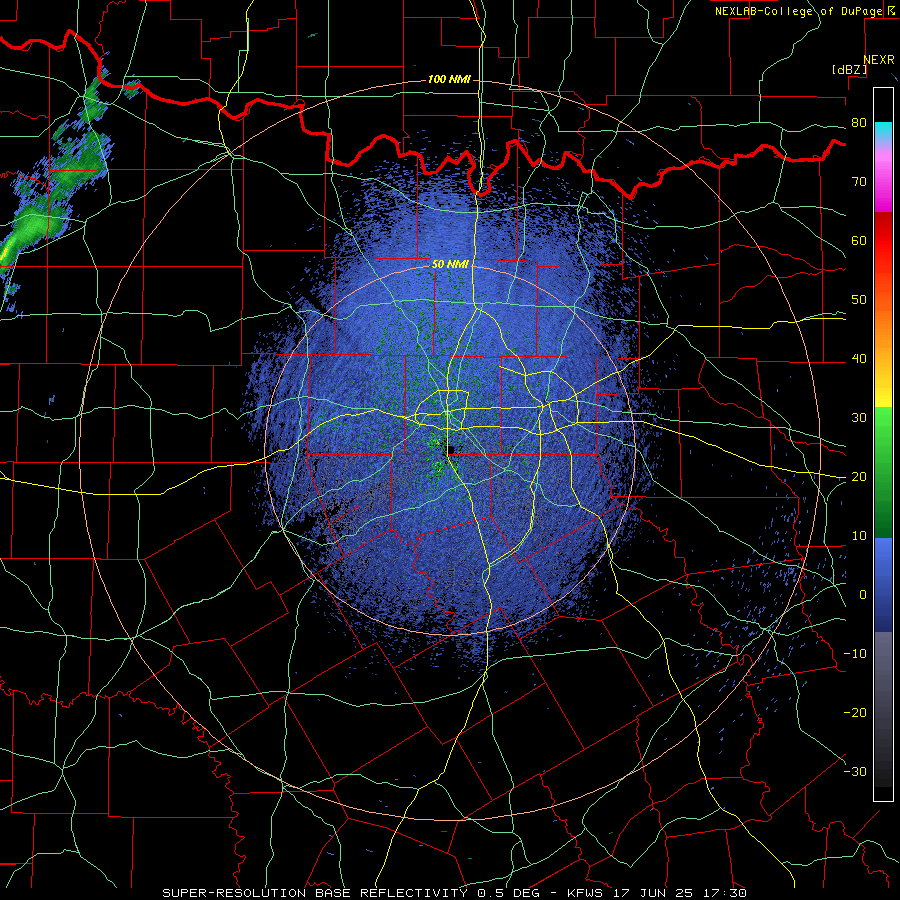Screen dimensions: 900x900
Task: Click the 10 value on dBZ scale
Action: point(859,536)
